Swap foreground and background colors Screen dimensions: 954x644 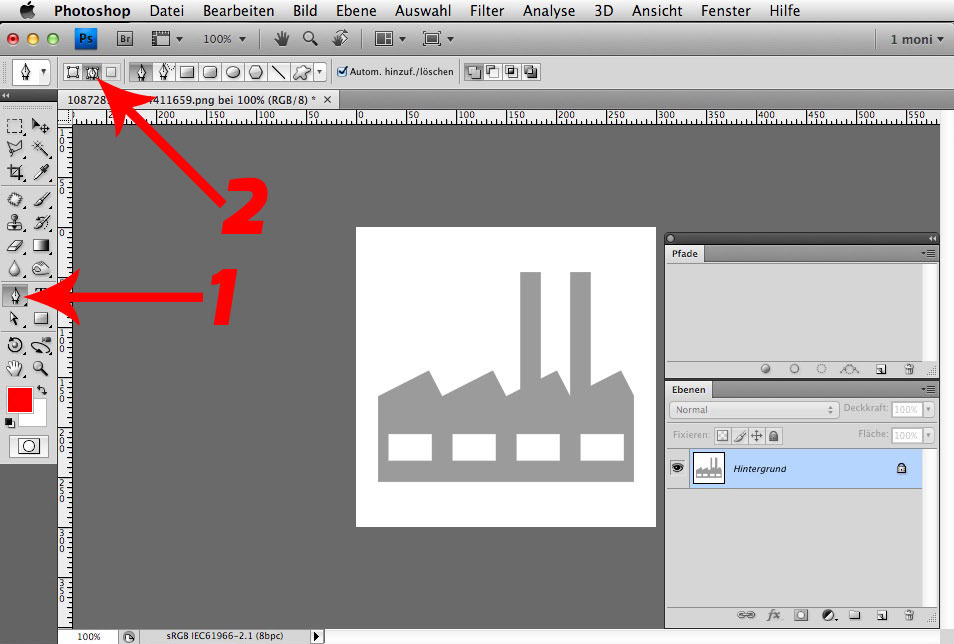41,390
